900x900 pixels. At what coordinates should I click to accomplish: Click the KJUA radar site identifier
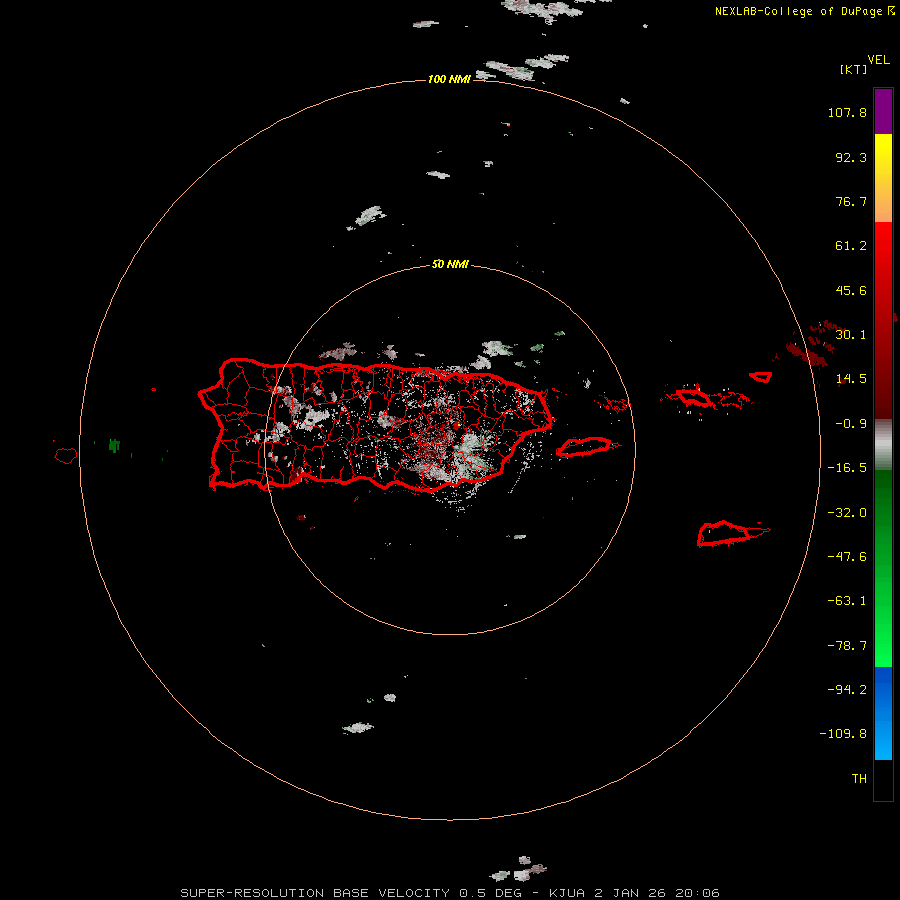[567, 893]
